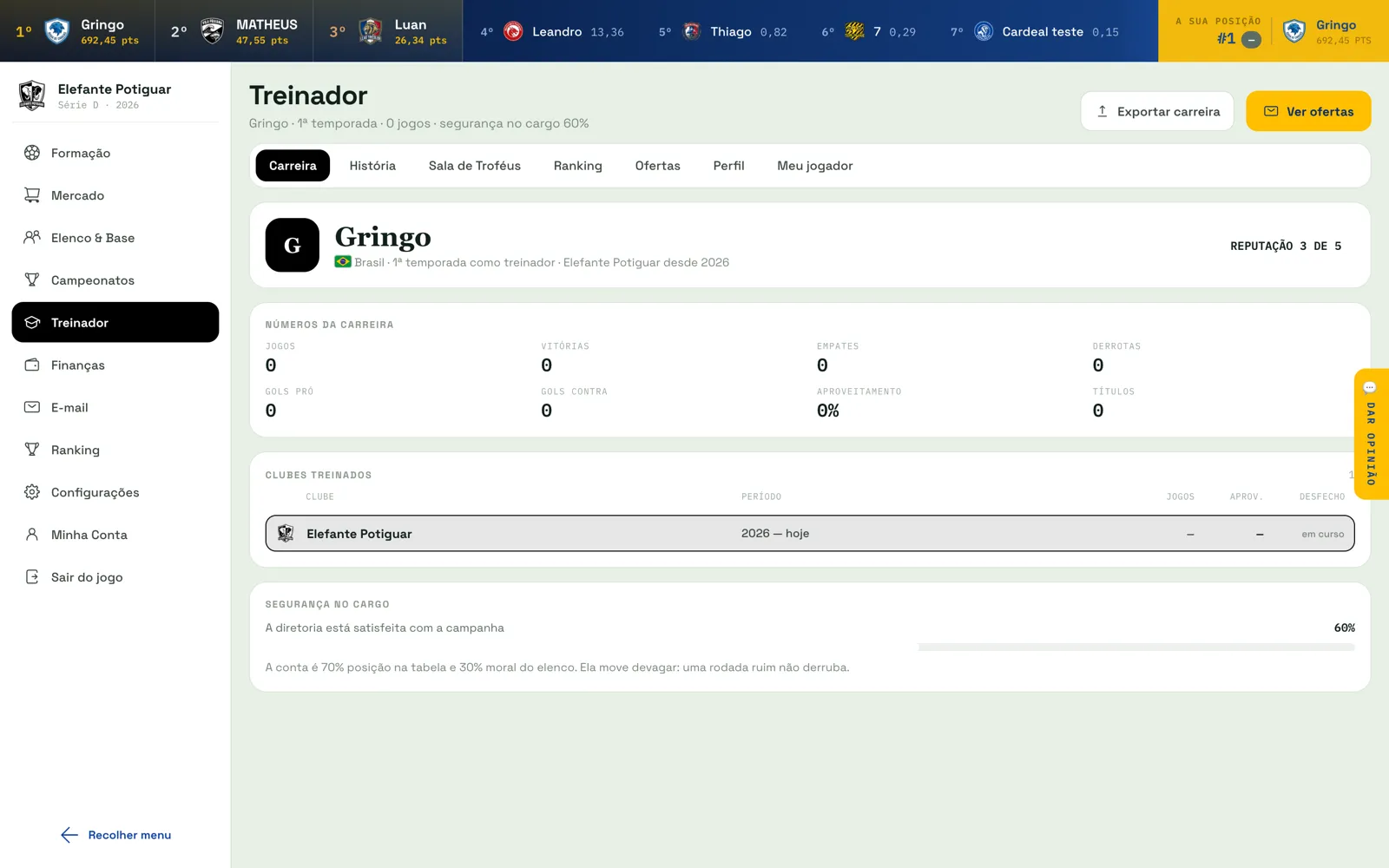This screenshot has height=868, width=1389.
Task: Open the Configurações gear icon
Action: click(x=32, y=492)
